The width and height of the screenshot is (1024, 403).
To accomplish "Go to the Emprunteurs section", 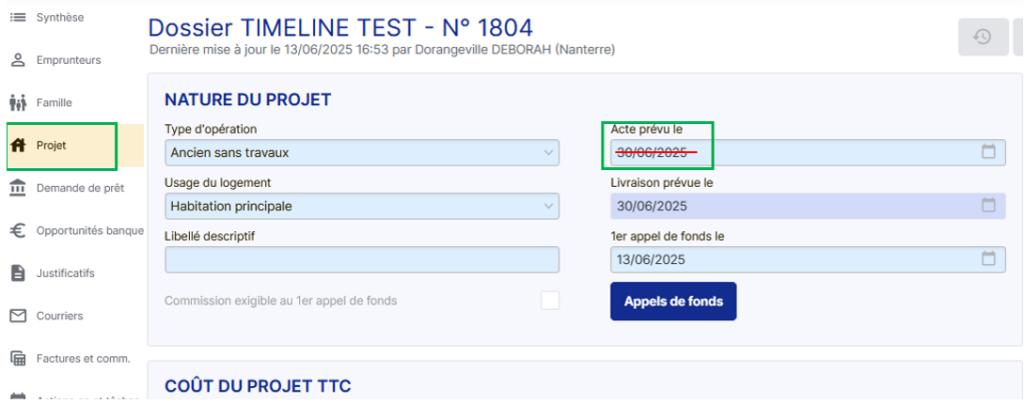I will 68,60.
